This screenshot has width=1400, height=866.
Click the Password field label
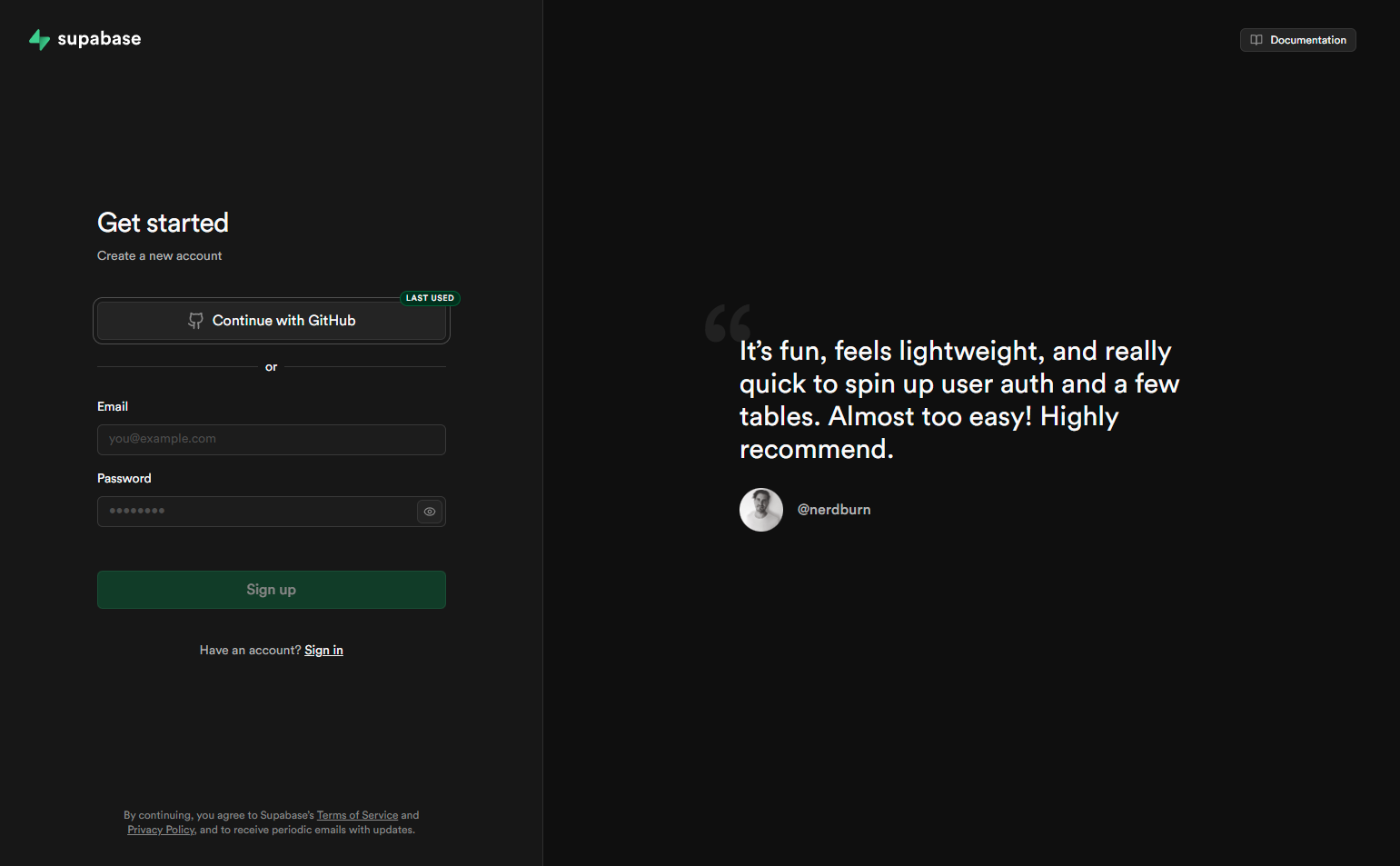click(124, 478)
